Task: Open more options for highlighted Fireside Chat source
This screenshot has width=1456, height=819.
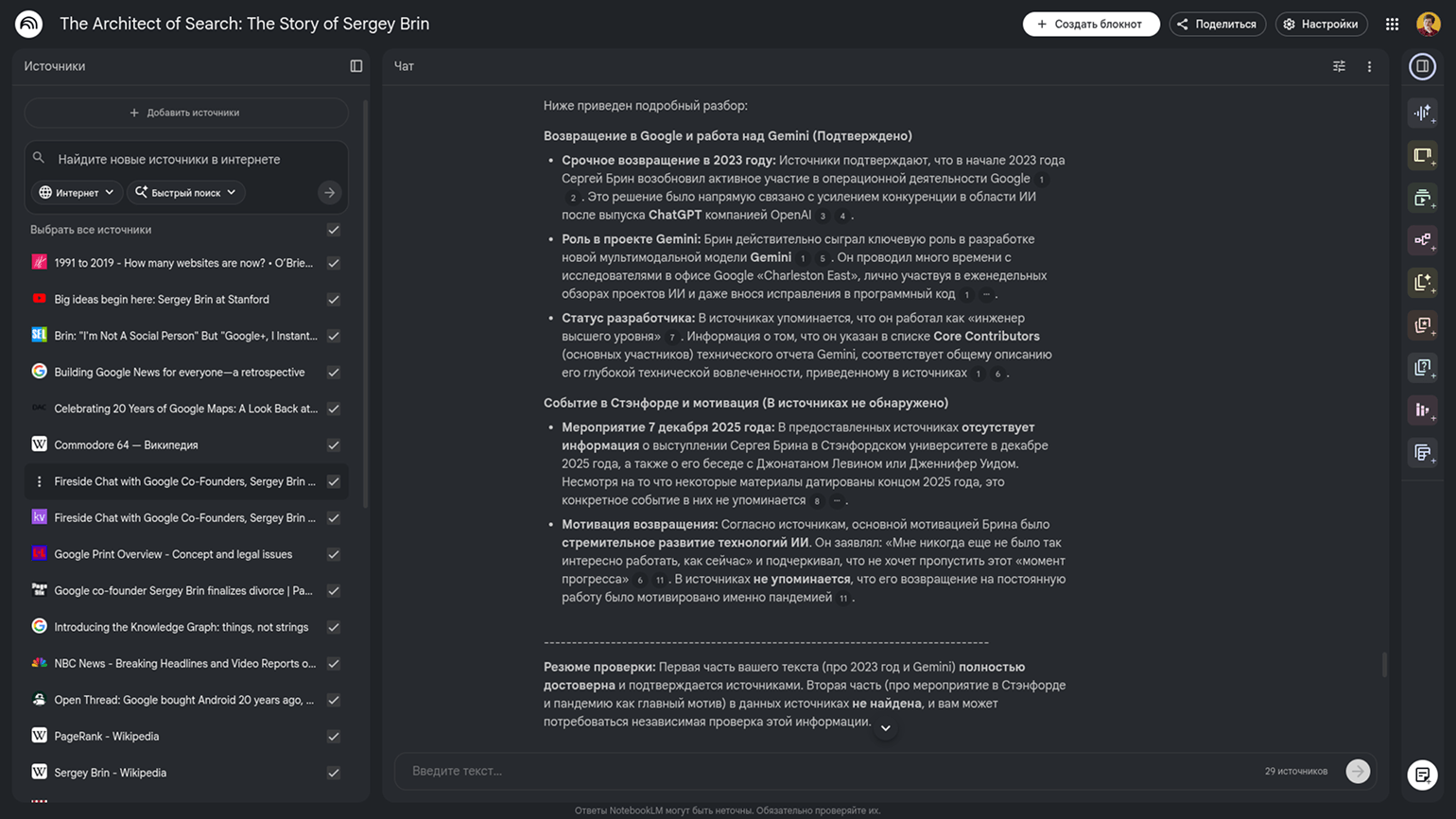Action: (39, 481)
